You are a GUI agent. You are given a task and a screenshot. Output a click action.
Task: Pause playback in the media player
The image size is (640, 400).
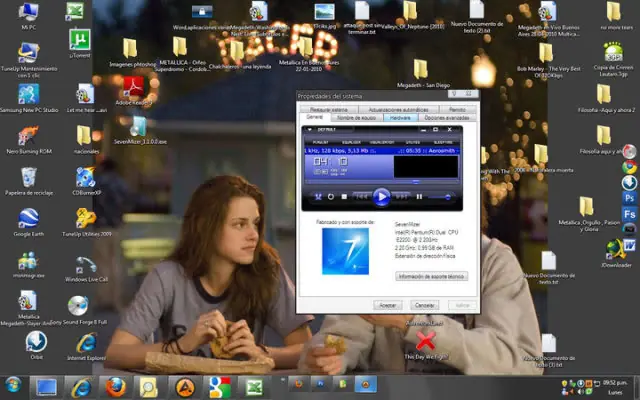pyautogui.click(x=419, y=197)
